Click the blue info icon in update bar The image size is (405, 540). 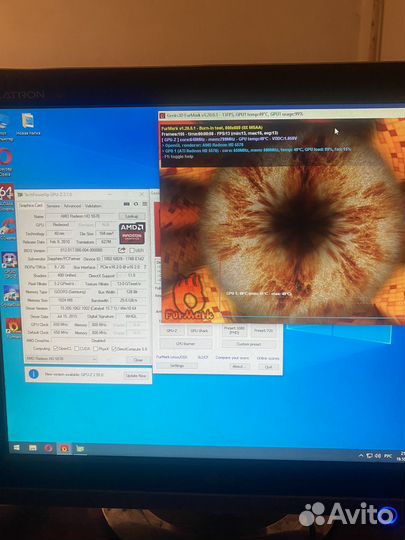click(x=34, y=374)
